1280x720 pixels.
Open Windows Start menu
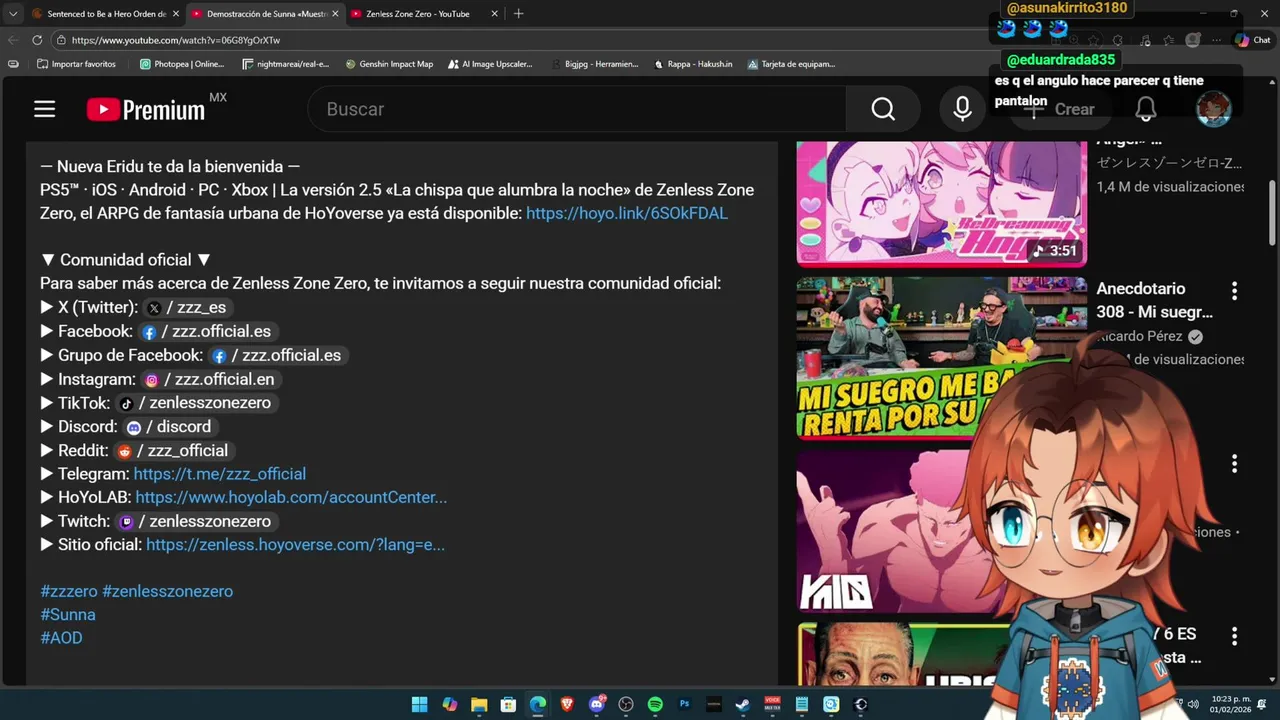pos(419,704)
